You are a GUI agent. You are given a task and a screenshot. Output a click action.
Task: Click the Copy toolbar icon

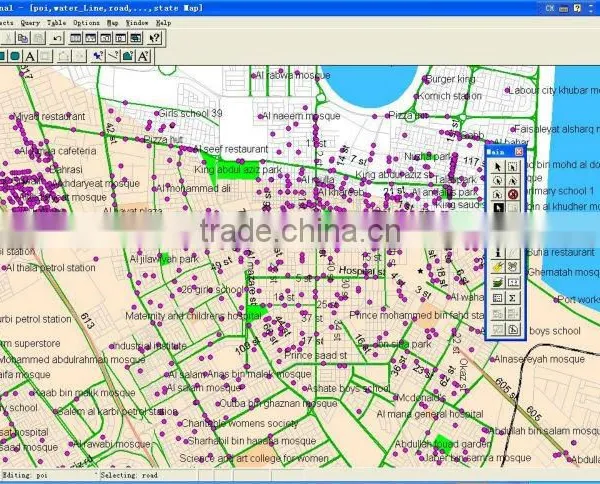point(23,38)
